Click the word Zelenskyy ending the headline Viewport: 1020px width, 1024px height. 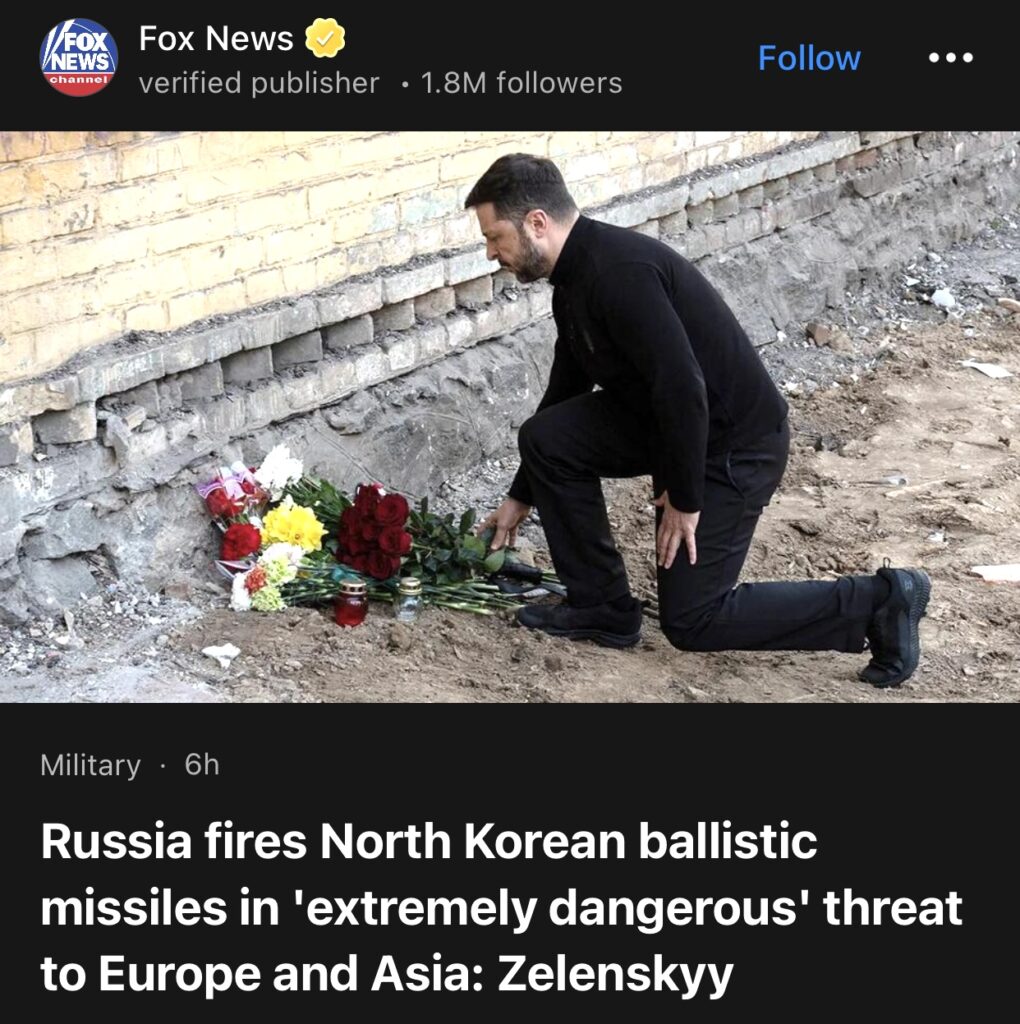pos(615,974)
